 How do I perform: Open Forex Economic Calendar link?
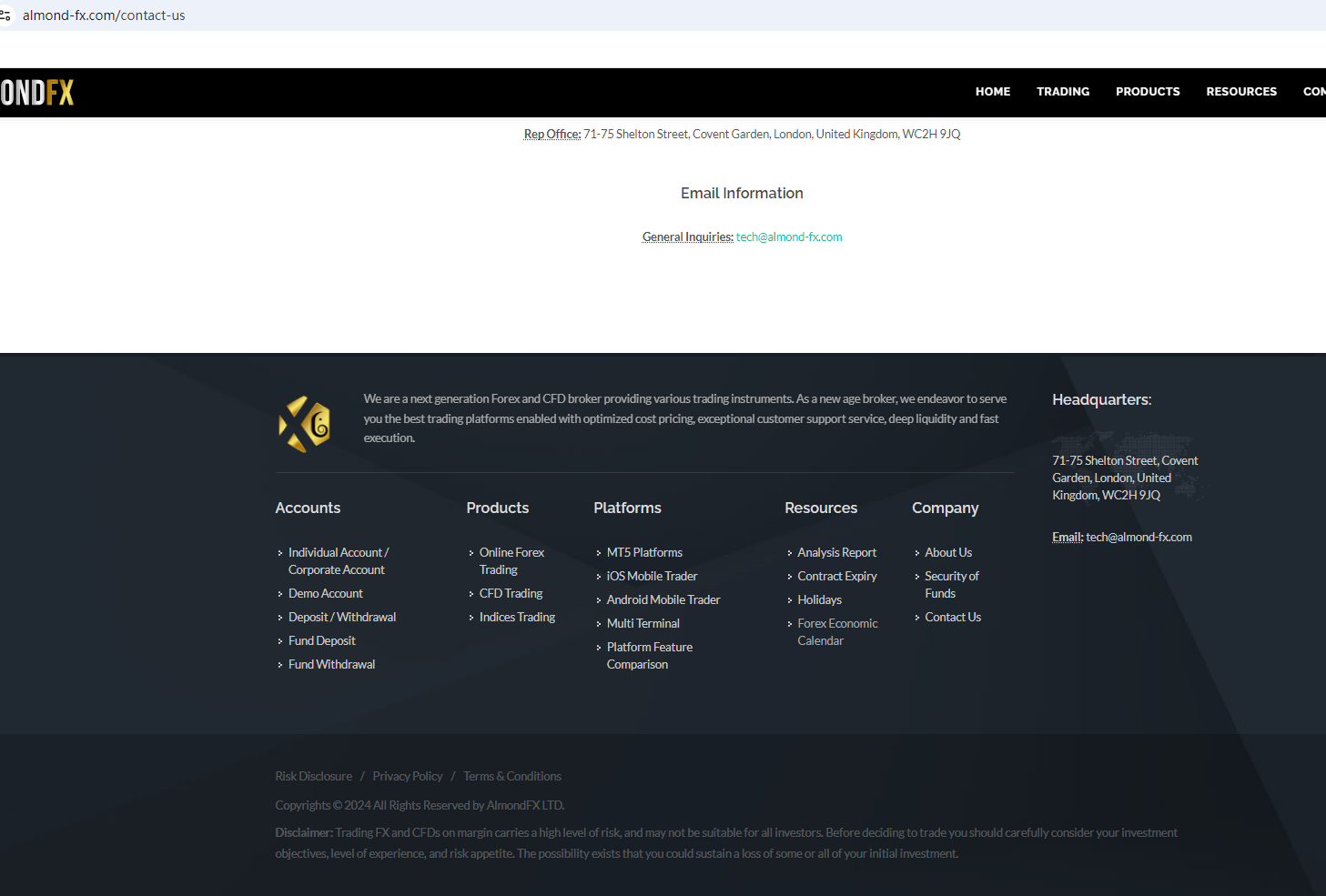(838, 632)
